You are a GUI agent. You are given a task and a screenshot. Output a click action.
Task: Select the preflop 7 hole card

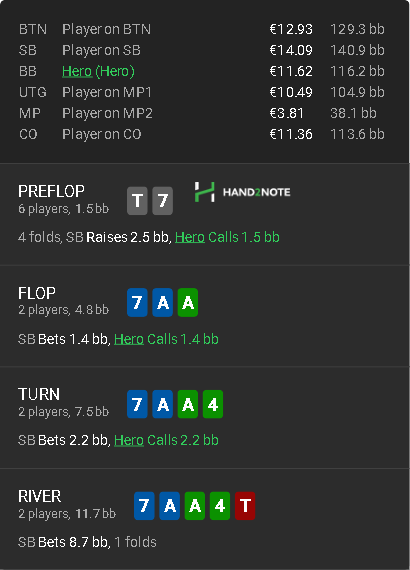(162, 201)
